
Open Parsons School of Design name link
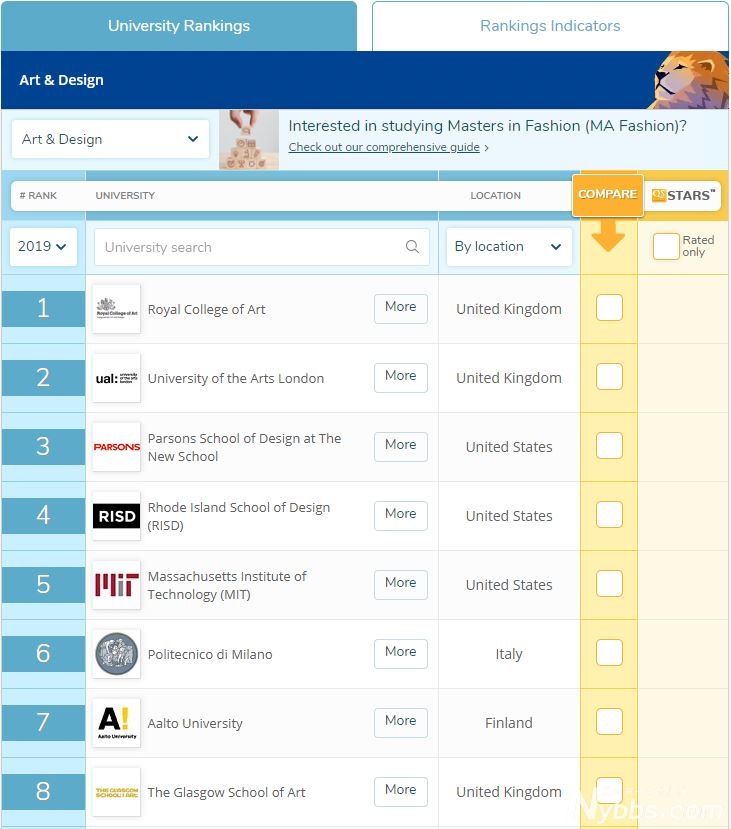point(244,447)
